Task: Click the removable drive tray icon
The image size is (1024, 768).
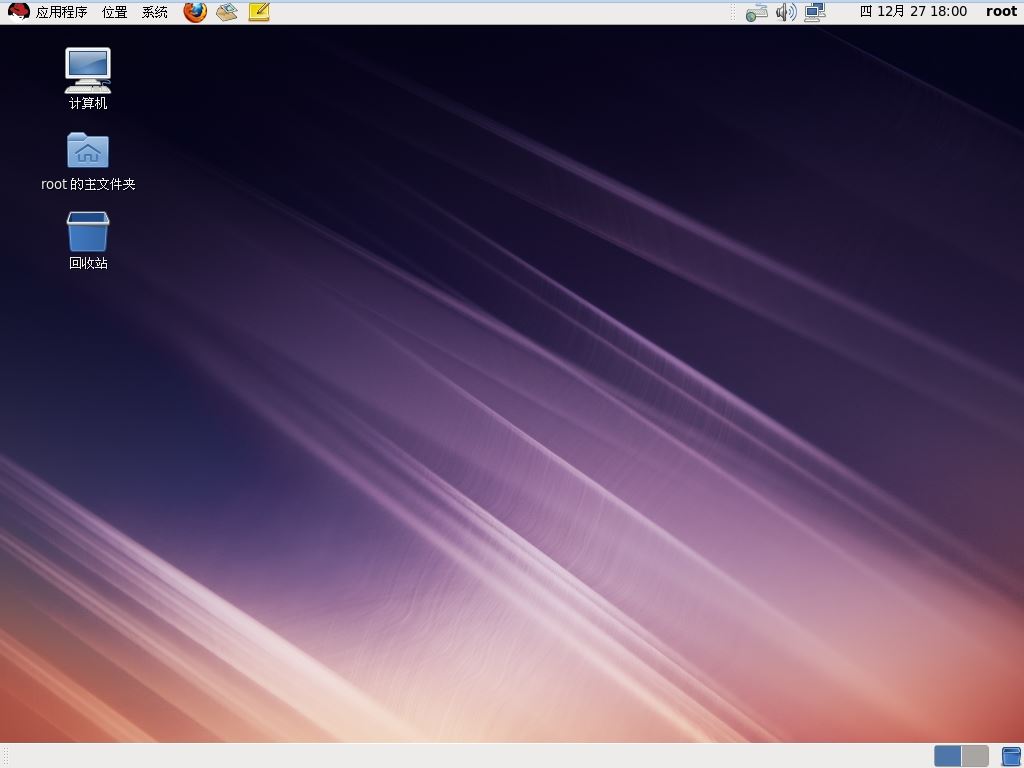Action: 756,12
